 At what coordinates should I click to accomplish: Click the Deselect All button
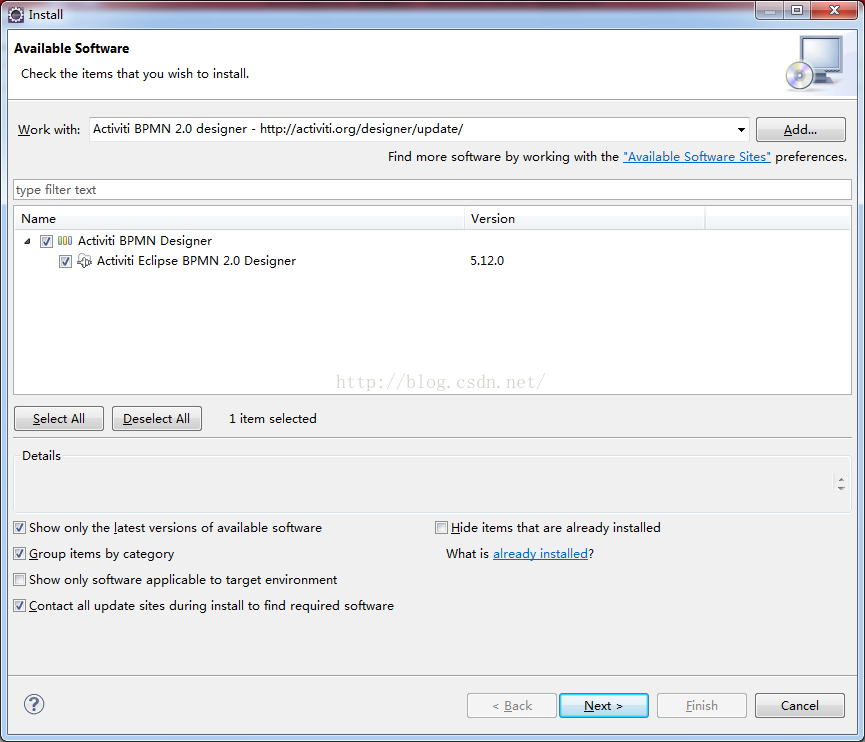[157, 419]
